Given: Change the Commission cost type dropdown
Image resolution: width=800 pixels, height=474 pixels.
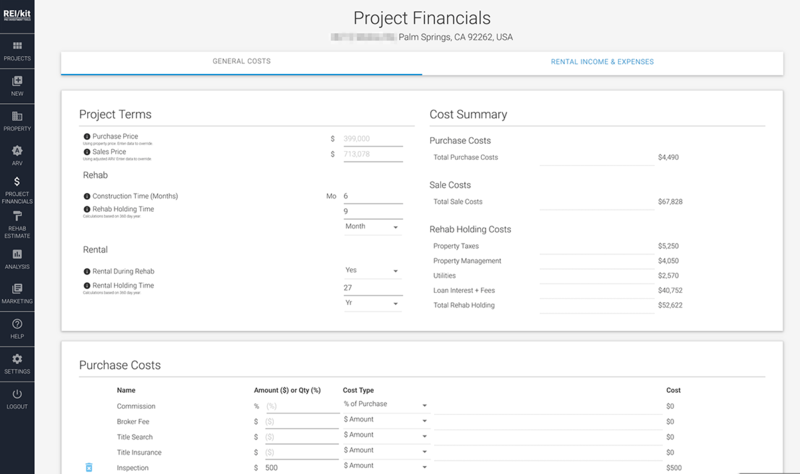Looking at the screenshot, I should 386,404.
